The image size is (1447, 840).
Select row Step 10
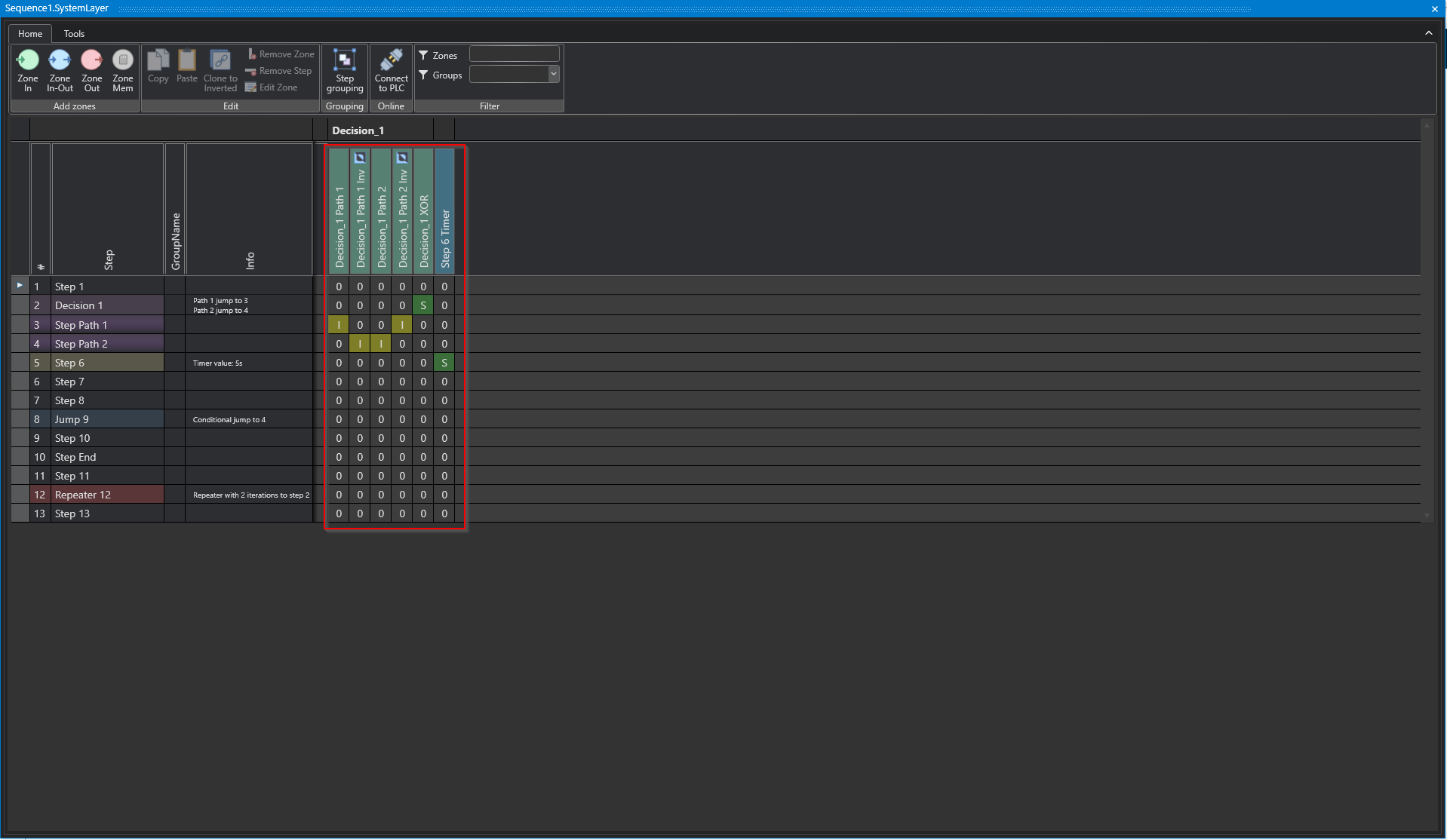107,438
